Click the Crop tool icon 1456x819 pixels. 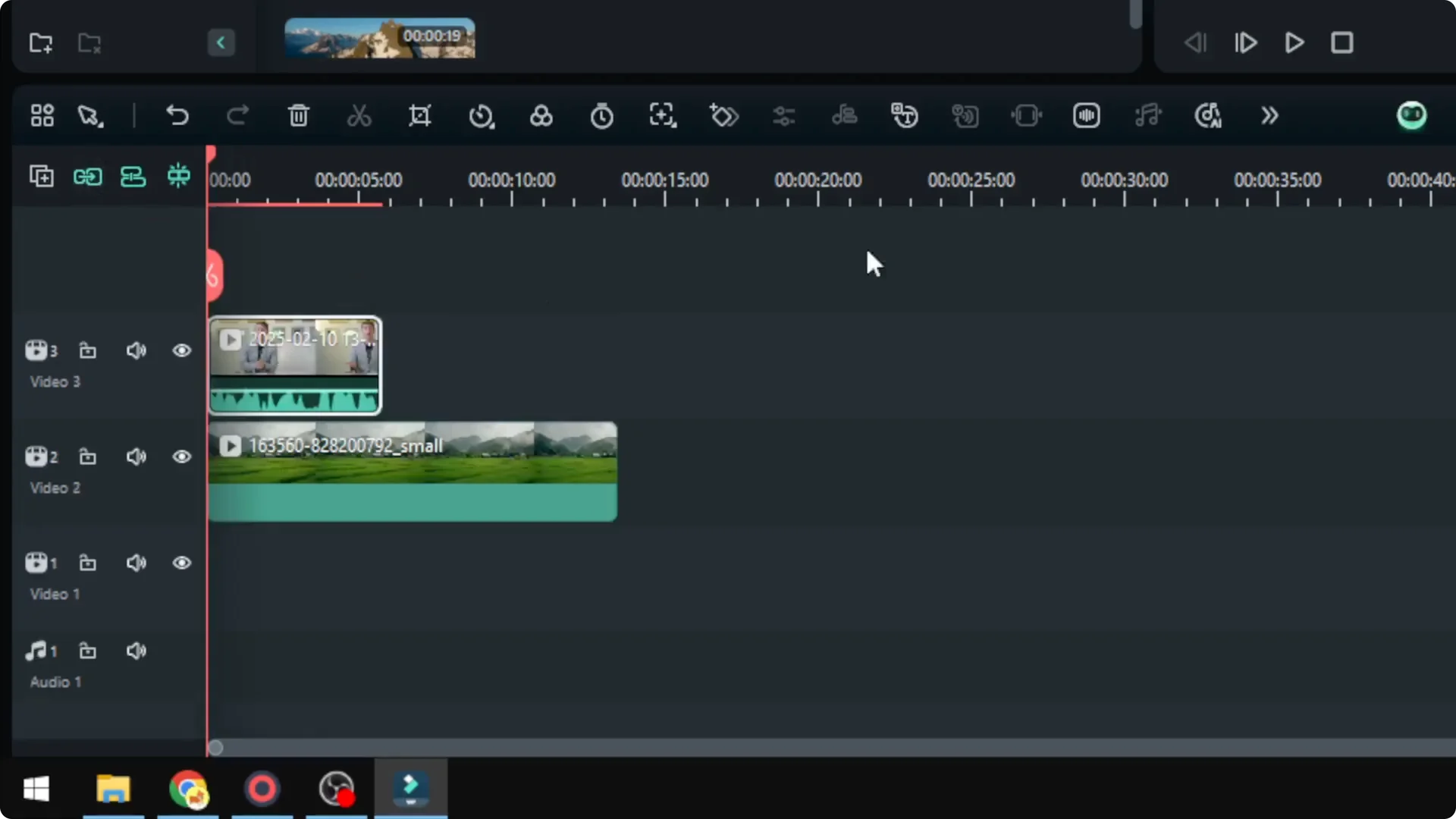click(x=420, y=115)
